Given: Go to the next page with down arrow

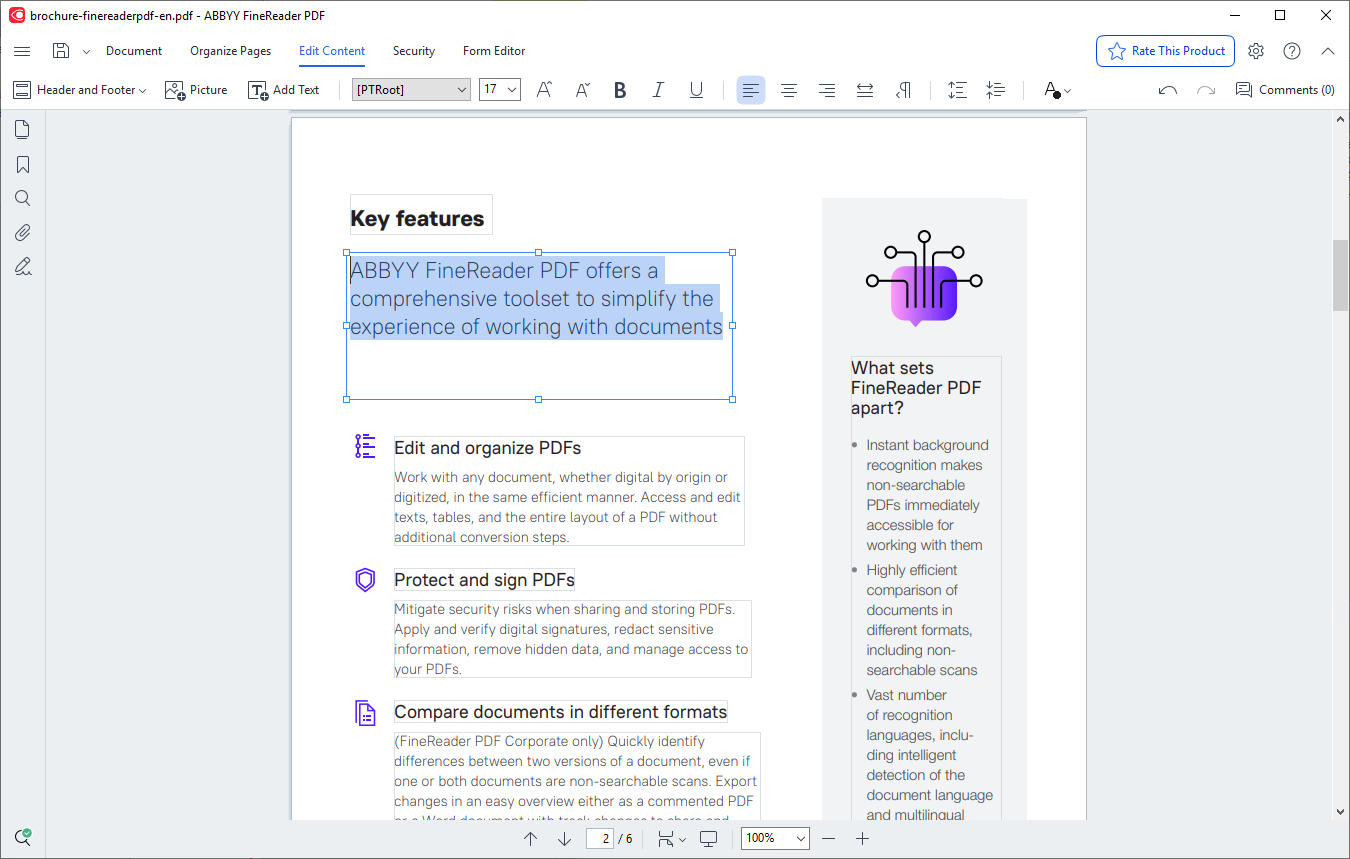Looking at the screenshot, I should click(x=563, y=838).
